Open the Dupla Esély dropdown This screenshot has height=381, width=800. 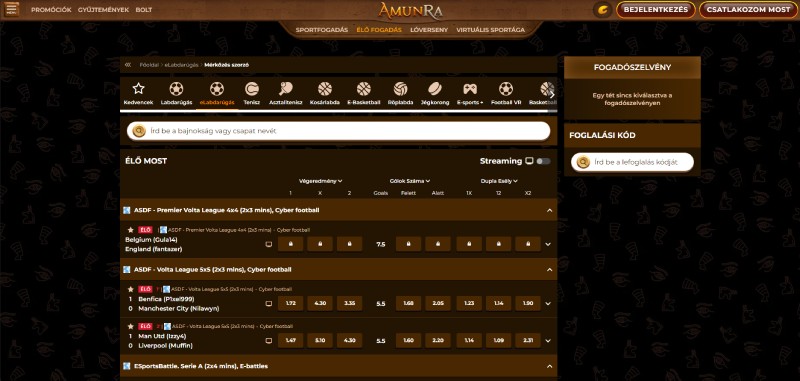tap(499, 181)
